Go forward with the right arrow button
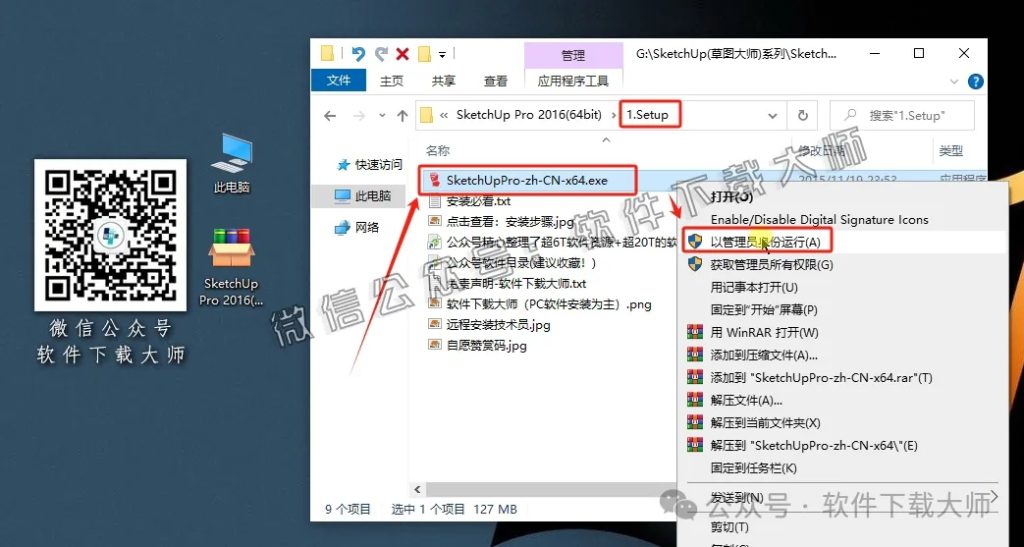Screen dimensions: 1024x547 click(359, 116)
